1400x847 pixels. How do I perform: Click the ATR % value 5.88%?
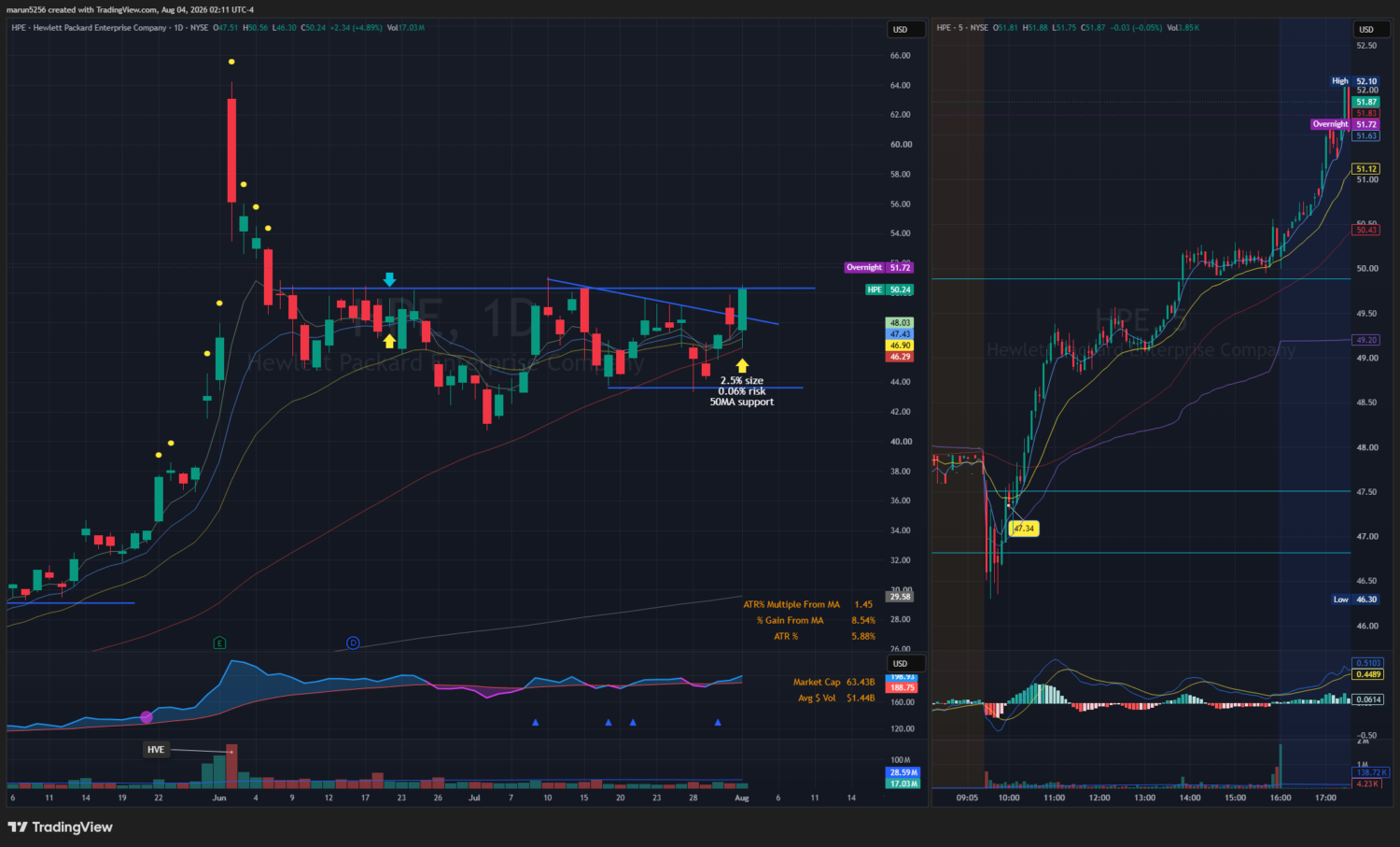pos(863,637)
